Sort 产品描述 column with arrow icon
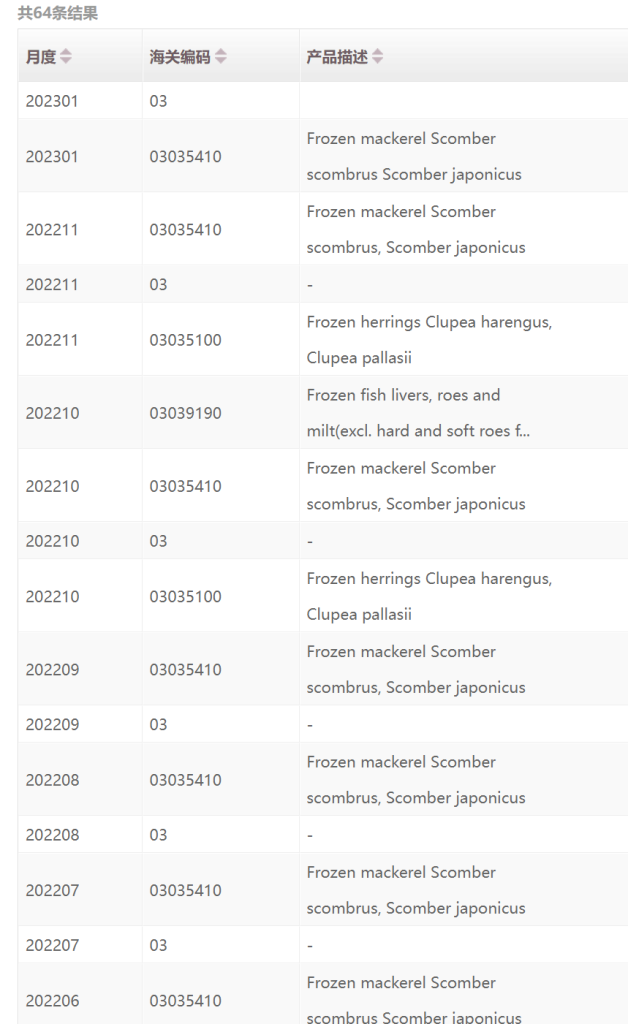Screen dimensions: 628x1024 tap(377, 57)
